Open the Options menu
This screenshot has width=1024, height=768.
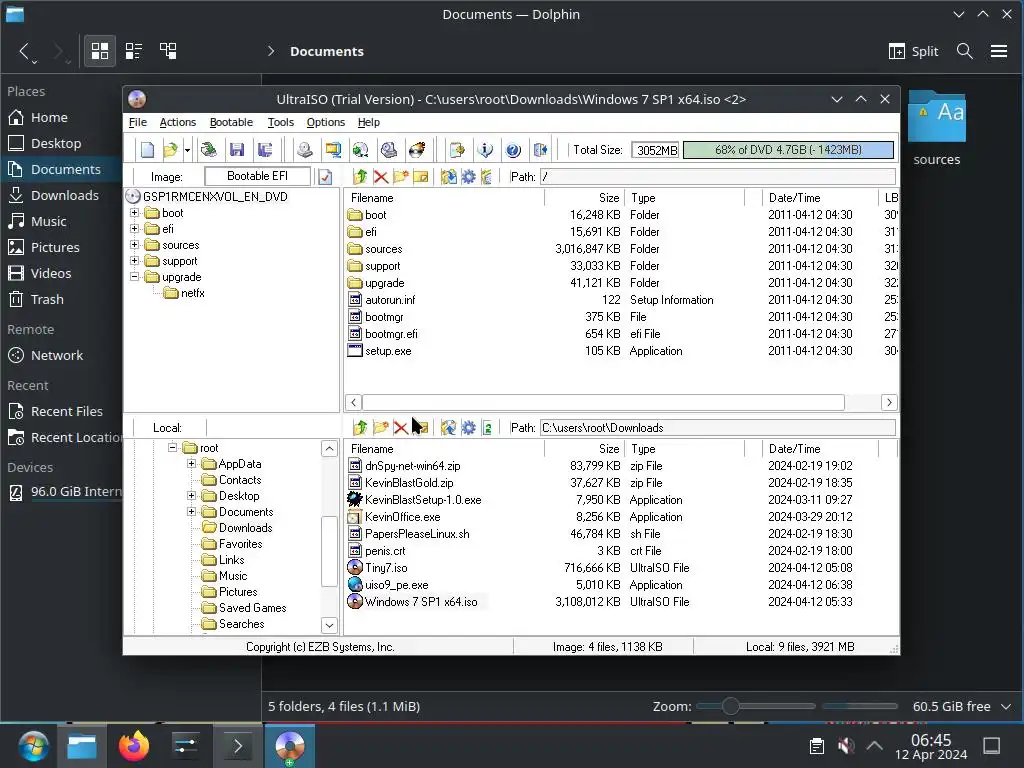(x=326, y=122)
